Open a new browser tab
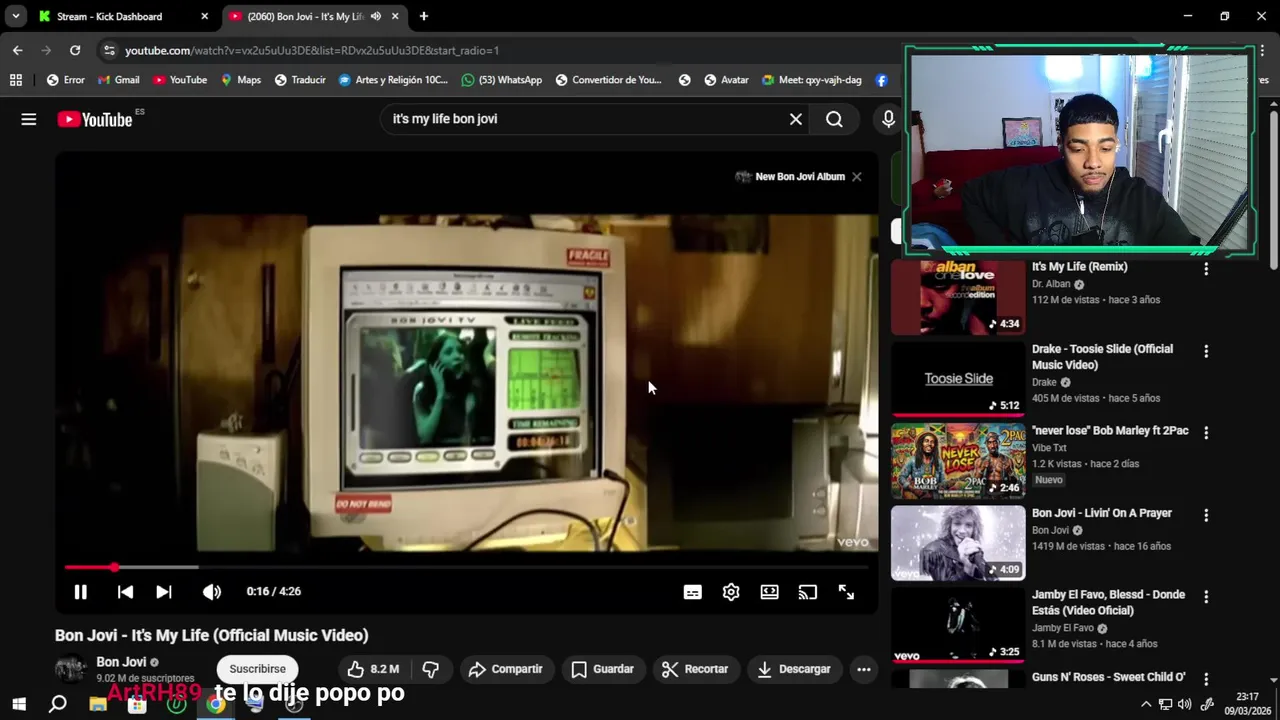 [424, 16]
